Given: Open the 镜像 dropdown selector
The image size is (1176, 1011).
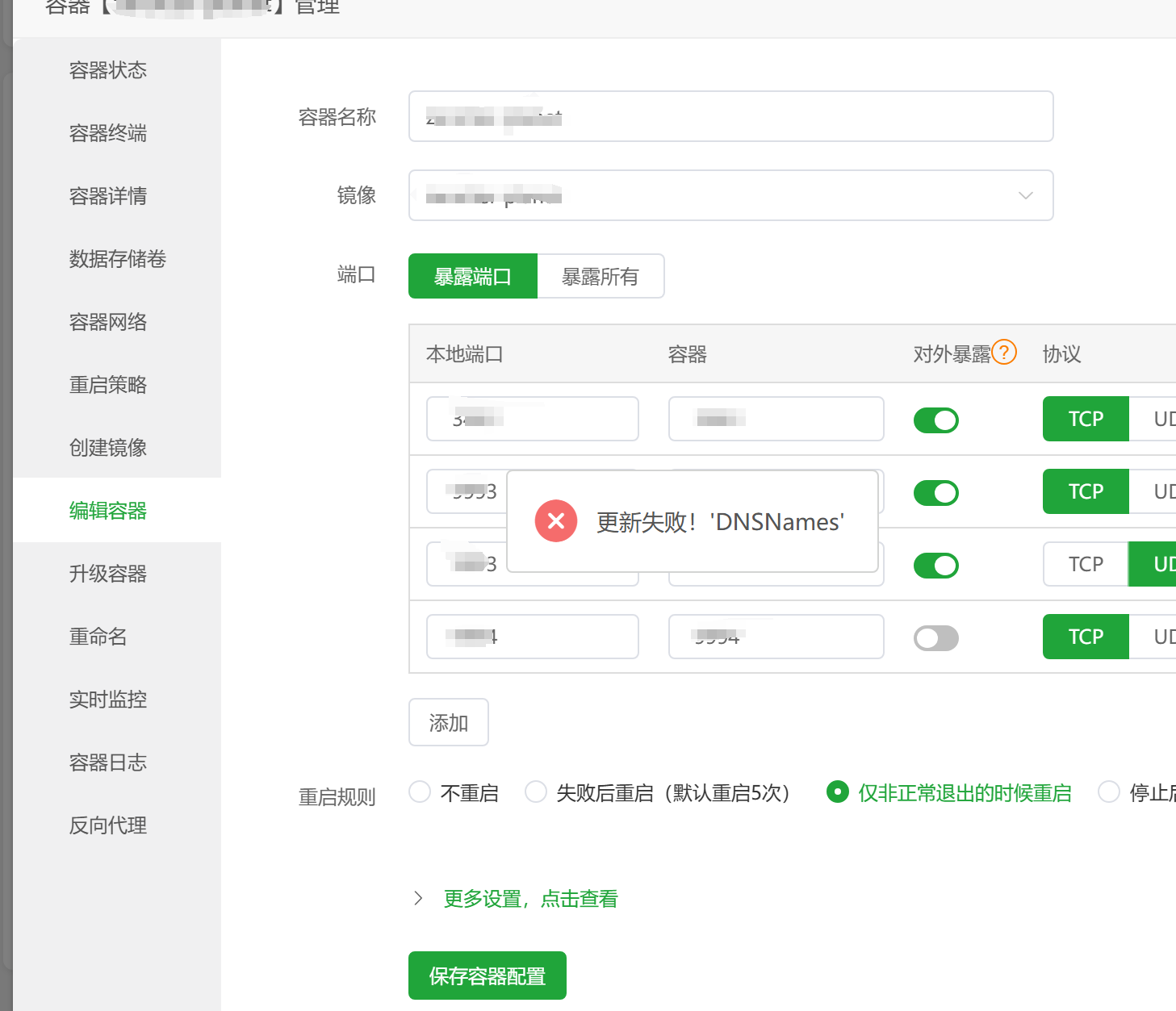Looking at the screenshot, I should [730, 195].
